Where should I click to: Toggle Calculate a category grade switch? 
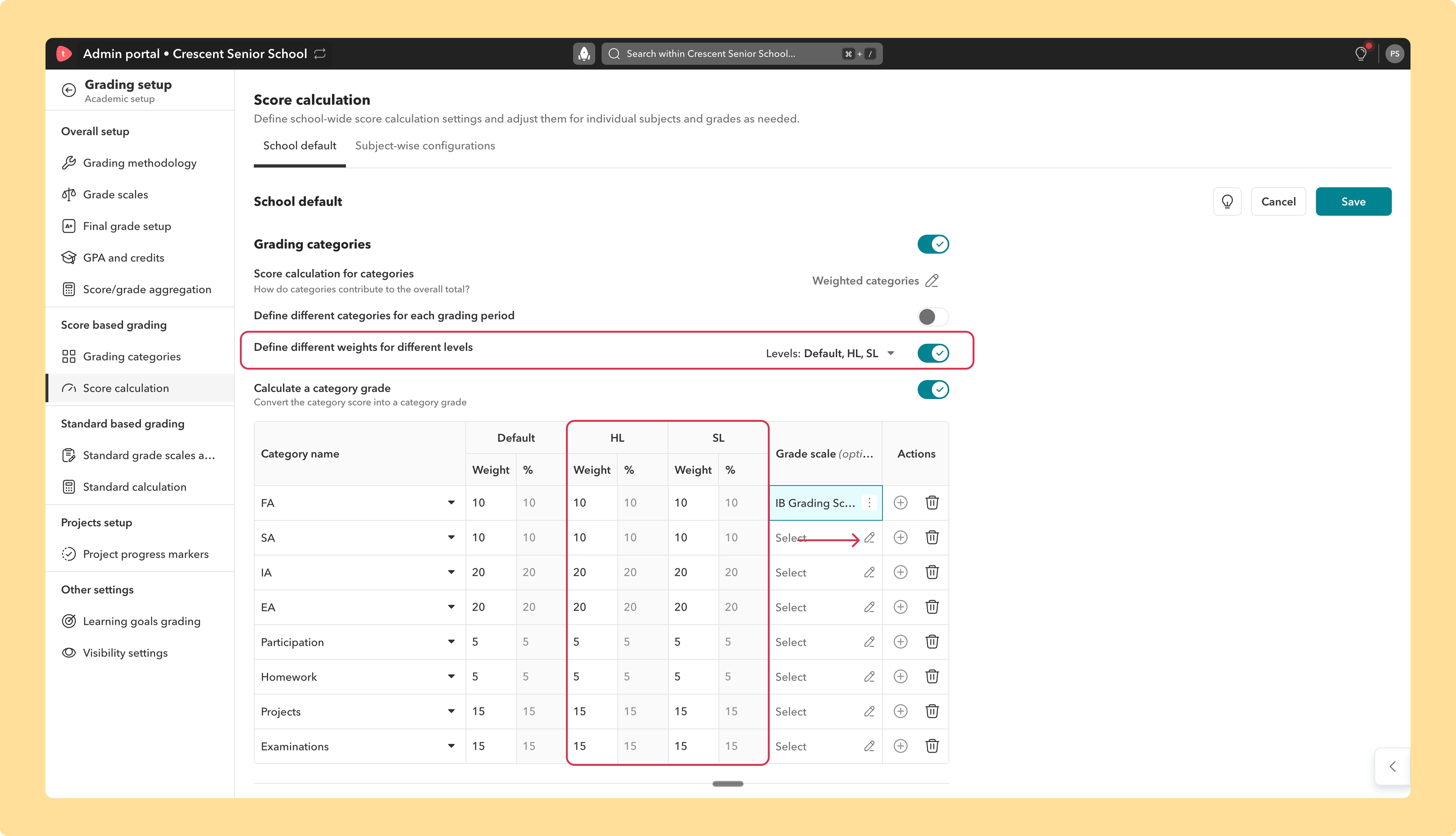click(x=933, y=390)
